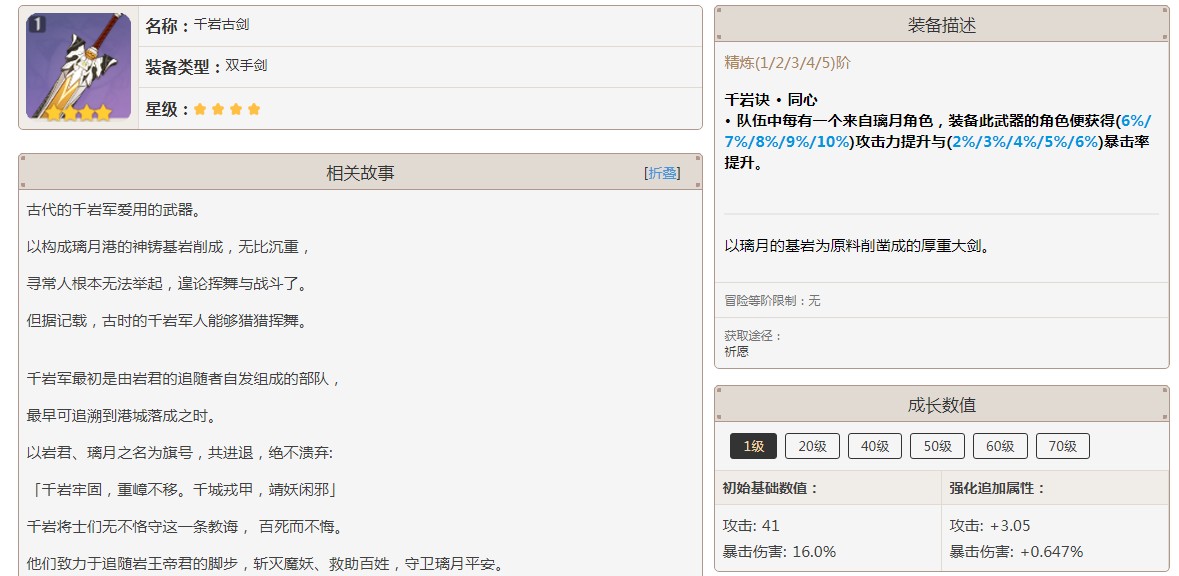
Task: Click the 成长数值 panel header
Action: pyautogui.click(x=941, y=405)
